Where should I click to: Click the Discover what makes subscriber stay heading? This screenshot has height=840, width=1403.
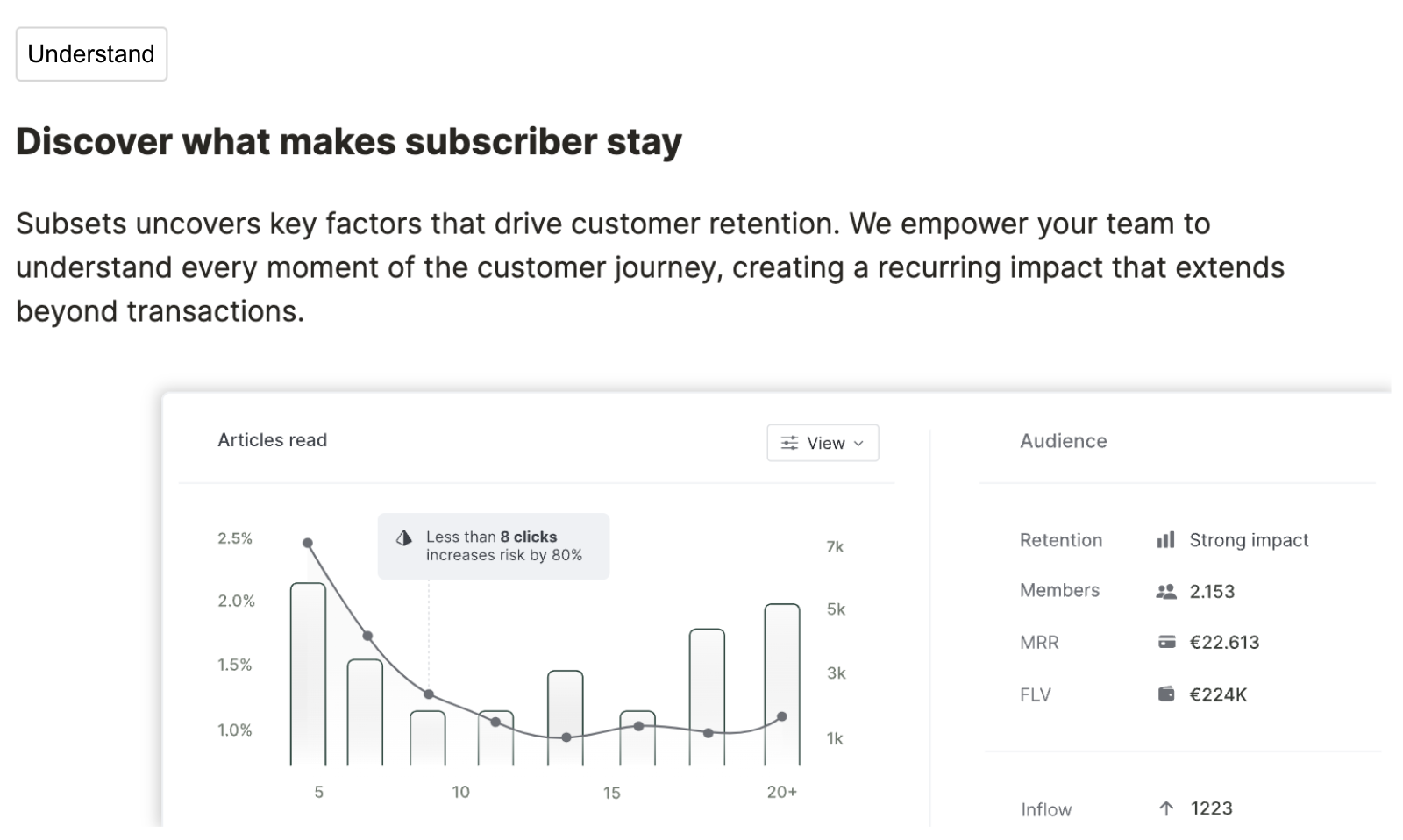(x=349, y=142)
